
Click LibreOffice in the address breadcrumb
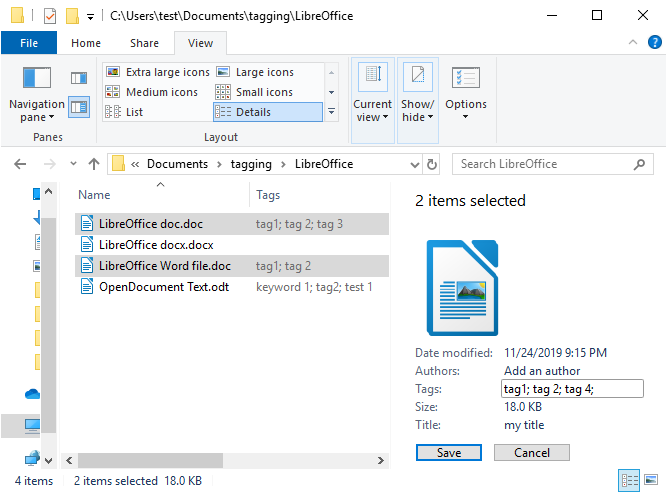pyautogui.click(x=324, y=164)
